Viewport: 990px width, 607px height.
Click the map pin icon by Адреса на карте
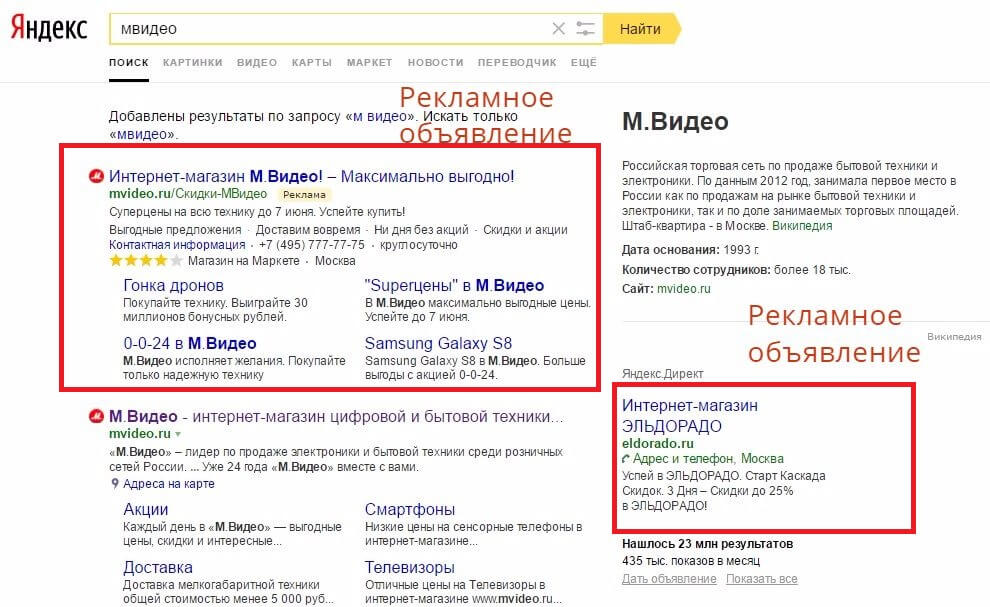[x=114, y=484]
